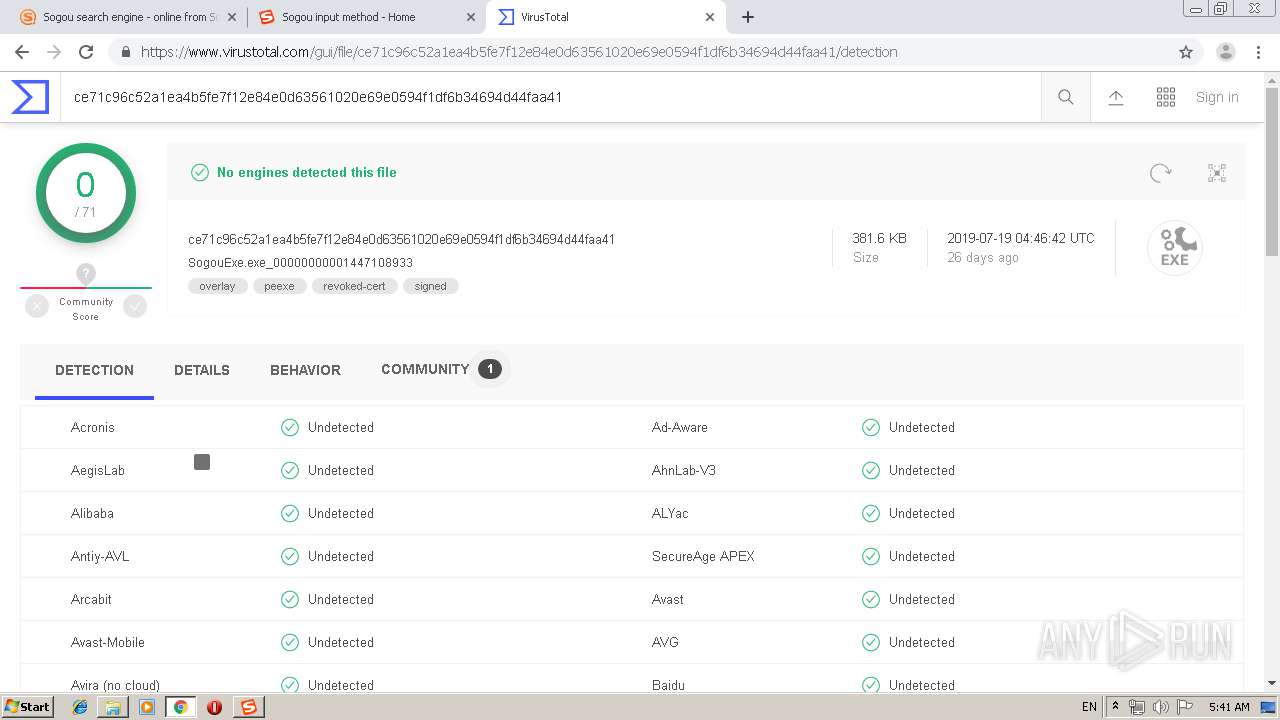This screenshot has height=720, width=1280.
Task: Click Undetected result for AVG
Action: (908, 642)
